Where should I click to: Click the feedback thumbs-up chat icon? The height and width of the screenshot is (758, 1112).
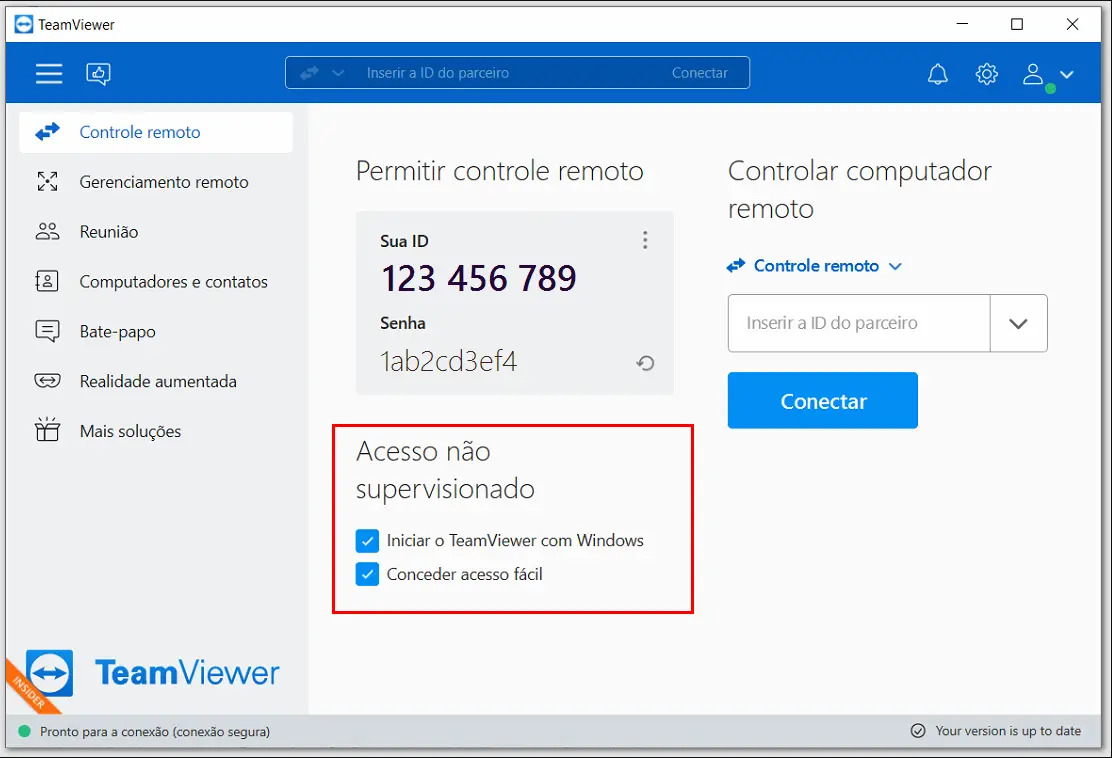click(x=99, y=74)
